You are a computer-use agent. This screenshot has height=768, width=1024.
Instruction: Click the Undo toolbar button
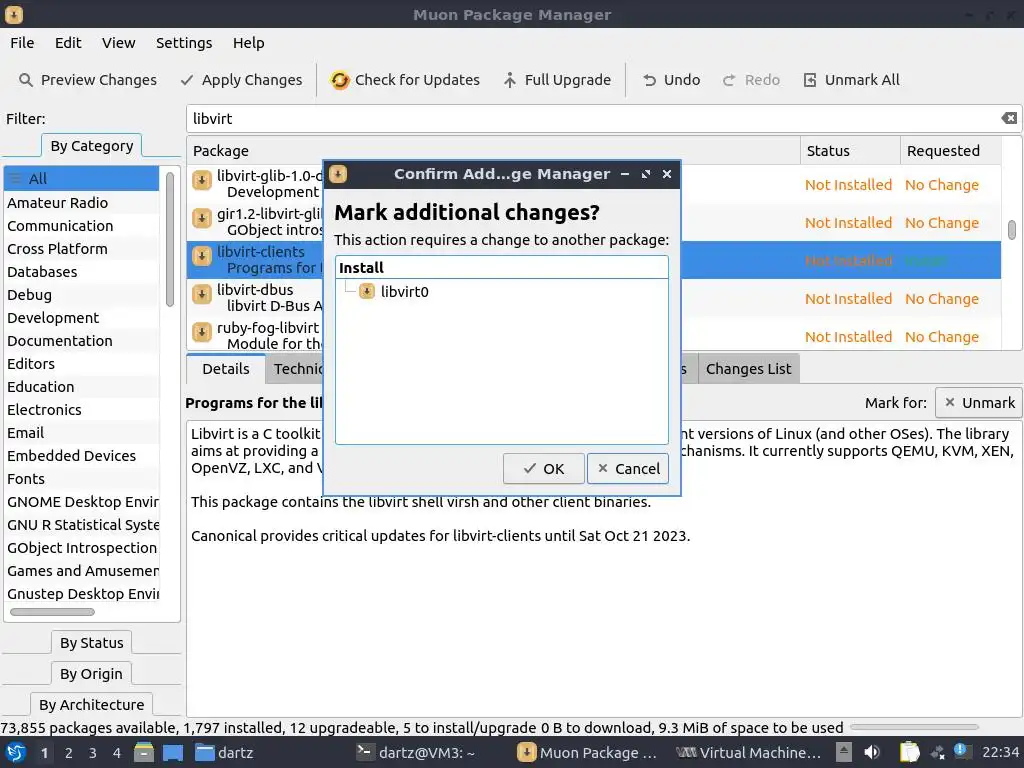671,80
